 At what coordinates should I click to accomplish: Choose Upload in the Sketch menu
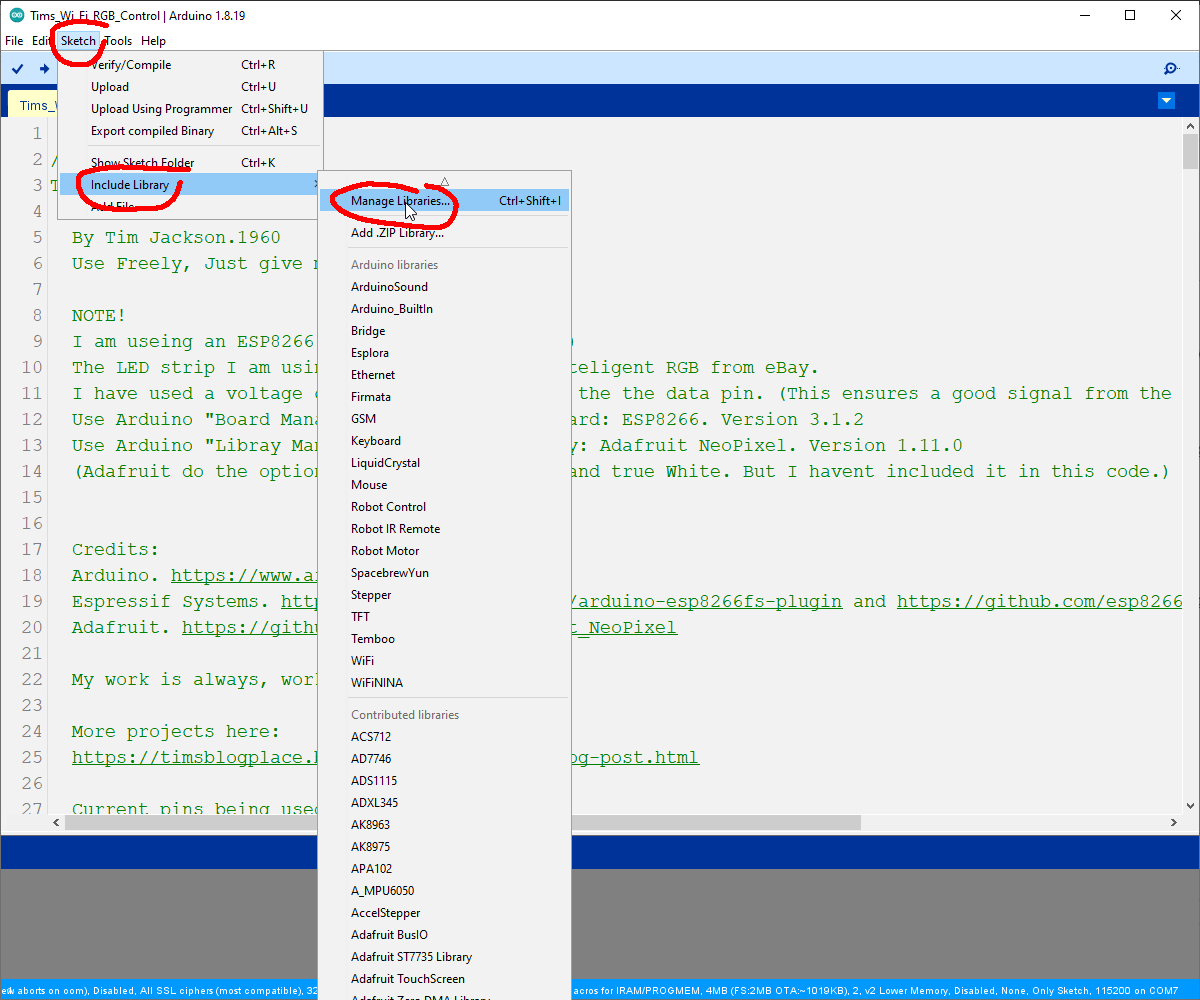(x=190, y=87)
